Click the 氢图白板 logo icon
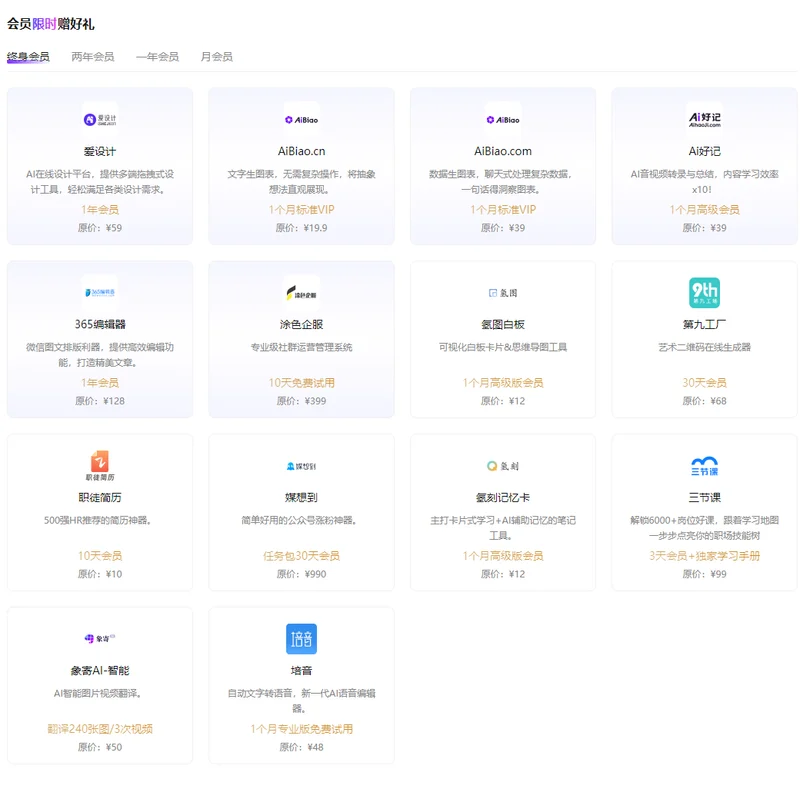The height and width of the screenshot is (788, 800). point(503,292)
